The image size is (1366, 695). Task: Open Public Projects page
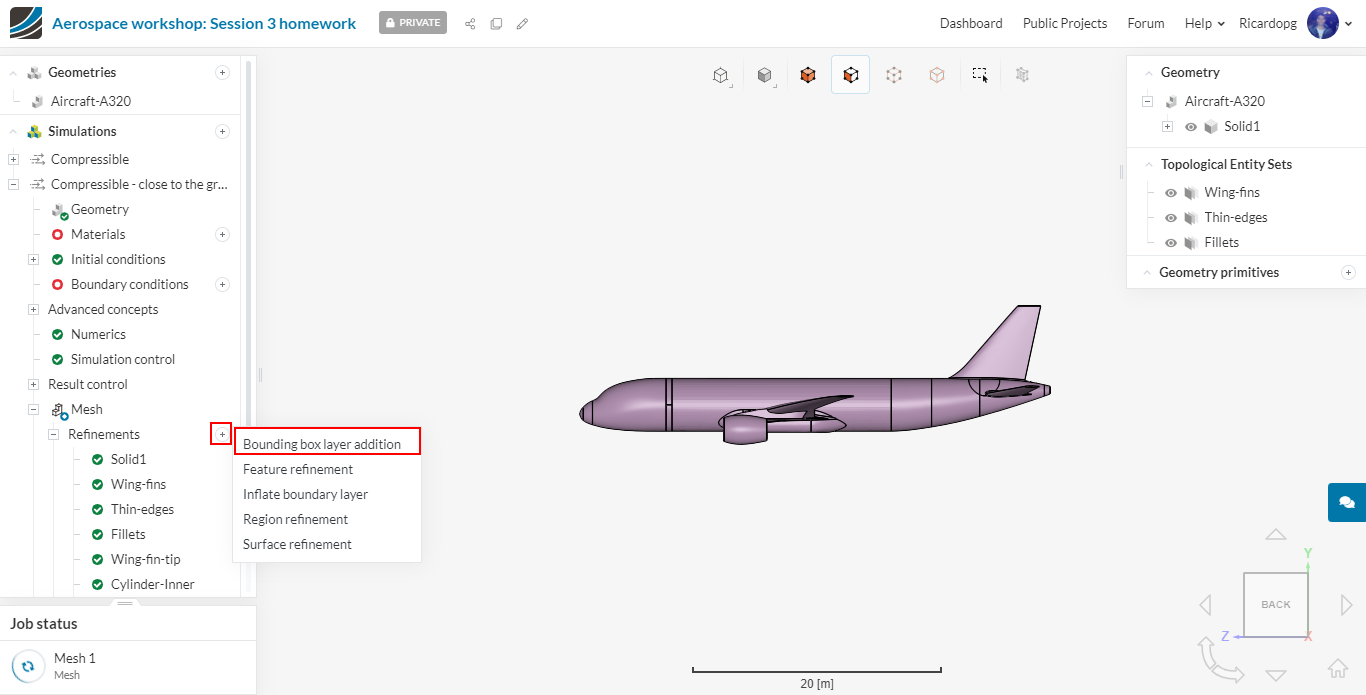click(1065, 23)
